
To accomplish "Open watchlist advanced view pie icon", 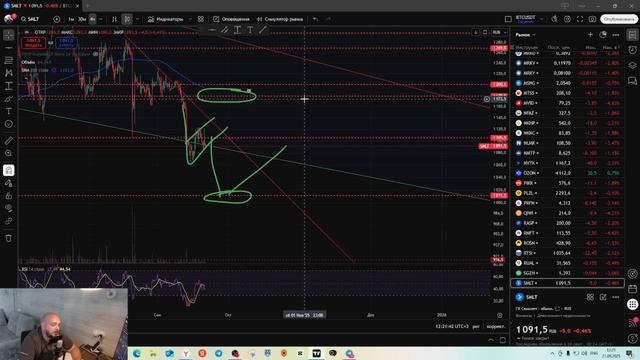I will 603,35.
